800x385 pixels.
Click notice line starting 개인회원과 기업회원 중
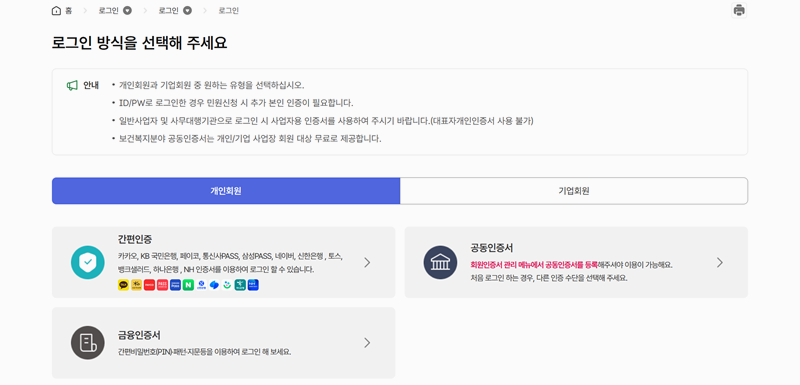tap(211, 85)
